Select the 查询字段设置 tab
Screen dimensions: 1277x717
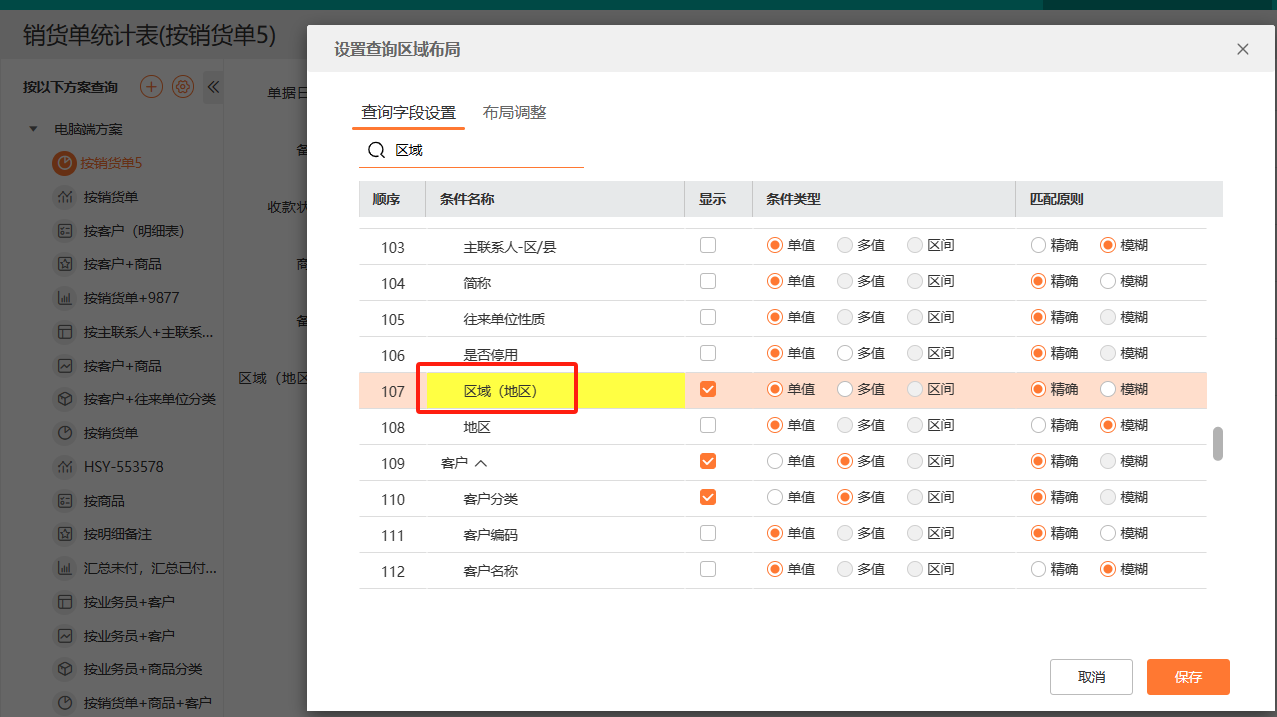point(408,112)
